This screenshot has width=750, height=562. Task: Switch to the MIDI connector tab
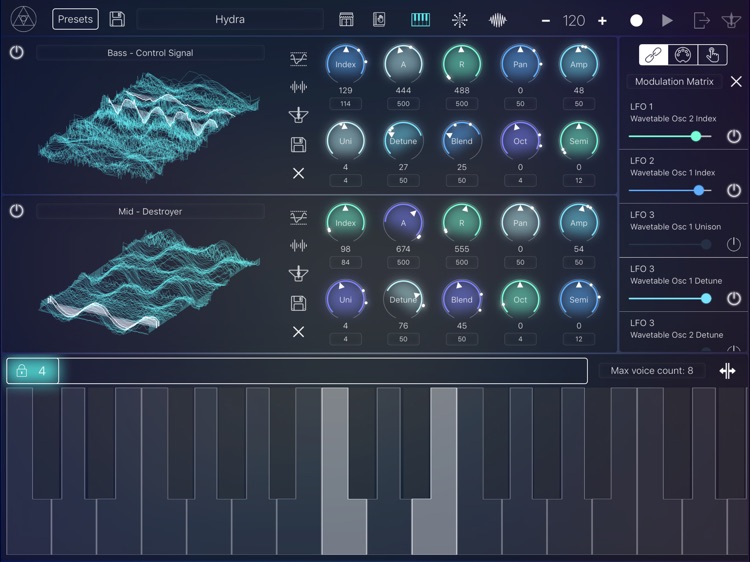tap(683, 55)
